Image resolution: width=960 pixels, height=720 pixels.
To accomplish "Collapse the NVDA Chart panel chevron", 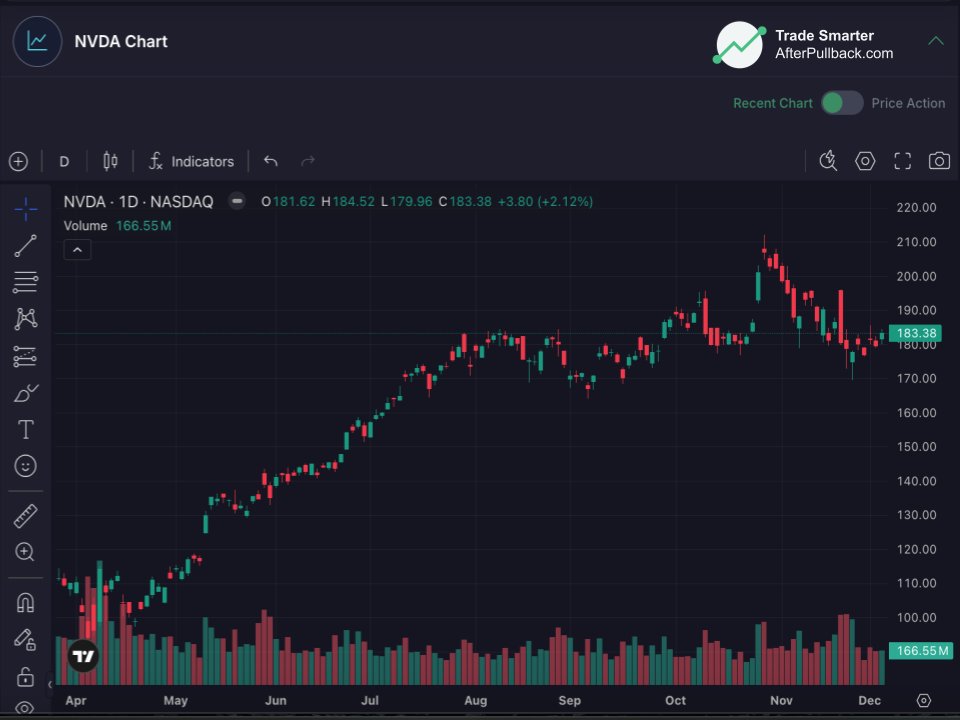I will click(936, 41).
